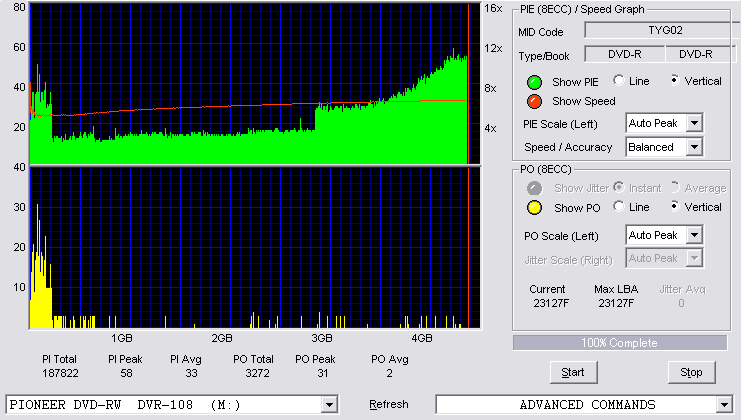Select Instant jitter option
Image resolution: width=742 pixels, height=420 pixels.
(x=618, y=187)
